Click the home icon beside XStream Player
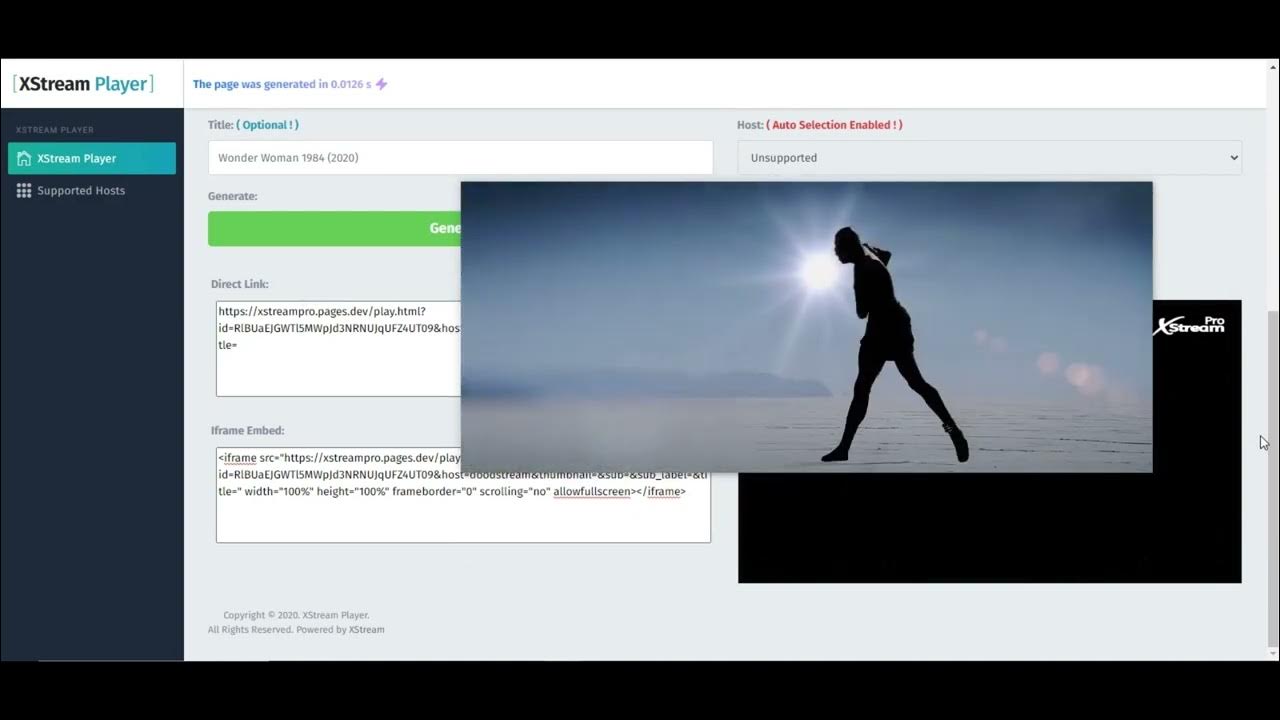 pyautogui.click(x=24, y=158)
